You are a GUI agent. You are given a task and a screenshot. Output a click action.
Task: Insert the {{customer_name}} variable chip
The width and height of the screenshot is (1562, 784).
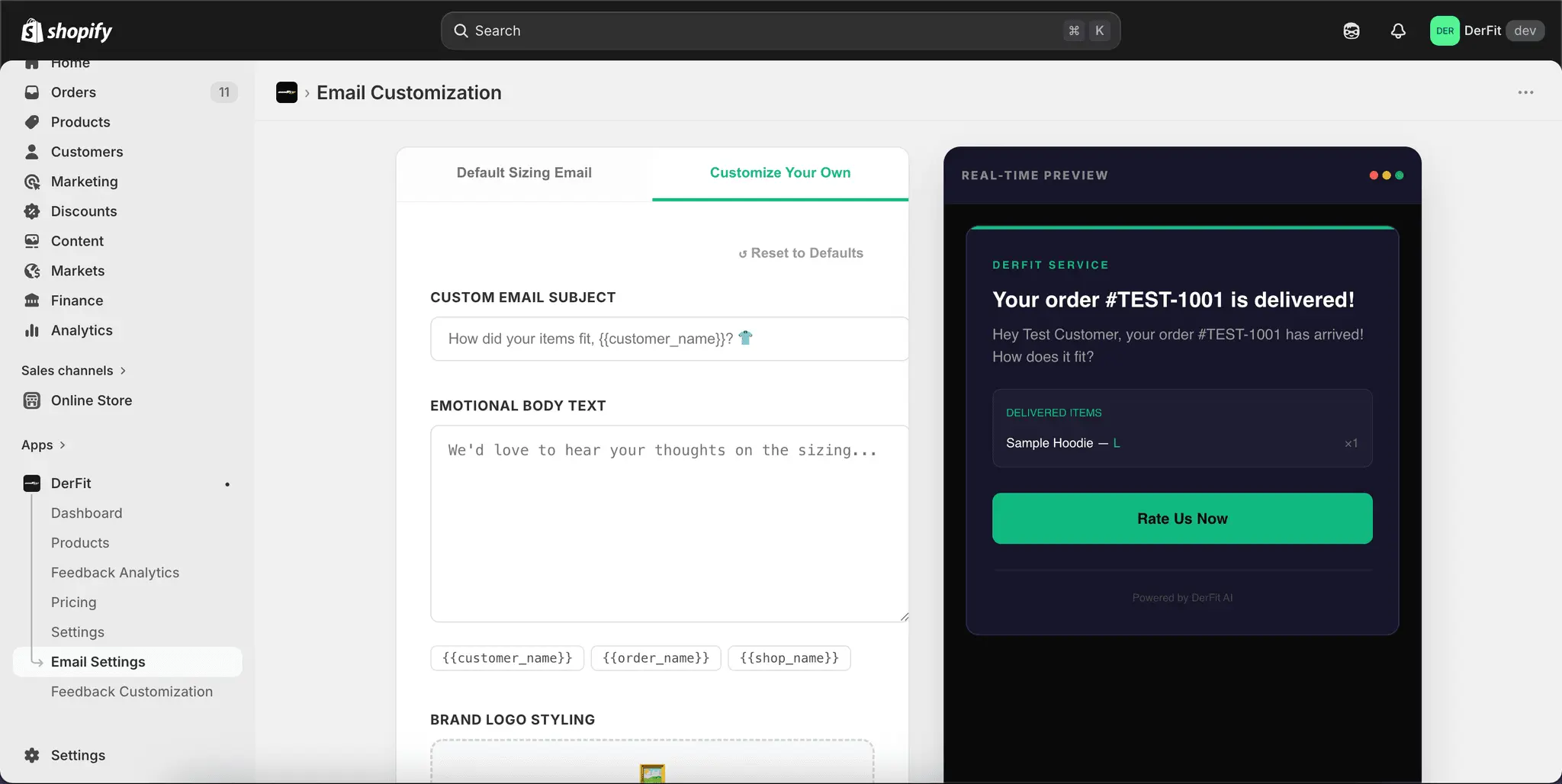[x=507, y=658]
